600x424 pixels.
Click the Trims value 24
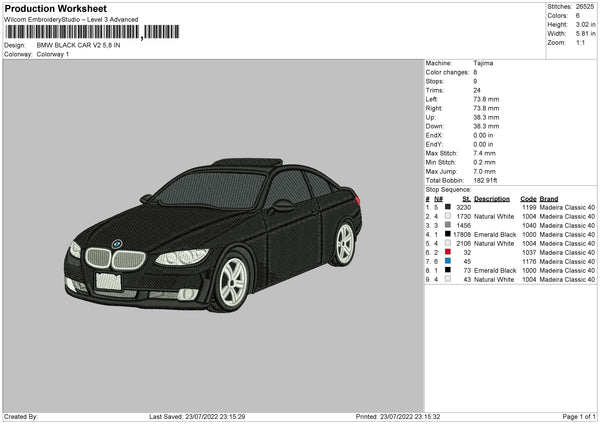[x=477, y=91]
